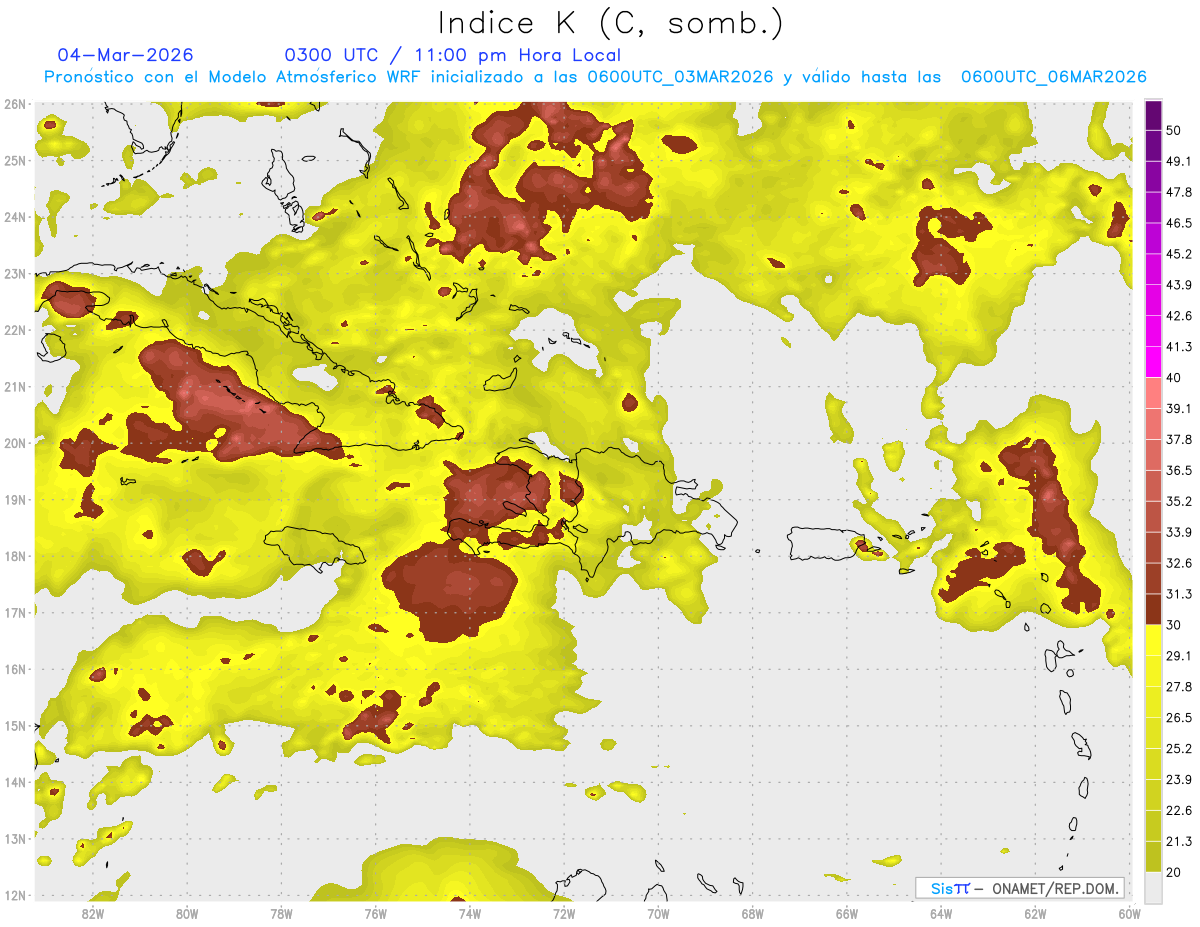Click the colorbar value "46.5"

1179,224
